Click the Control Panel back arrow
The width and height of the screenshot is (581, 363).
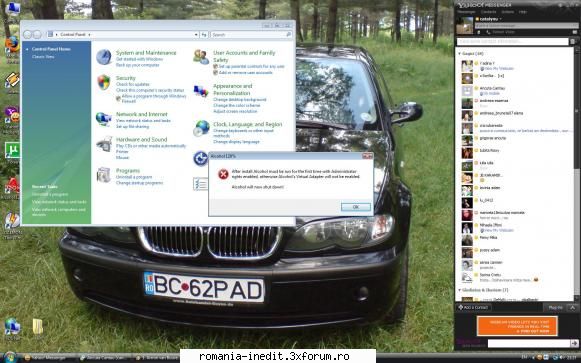(x=27, y=34)
